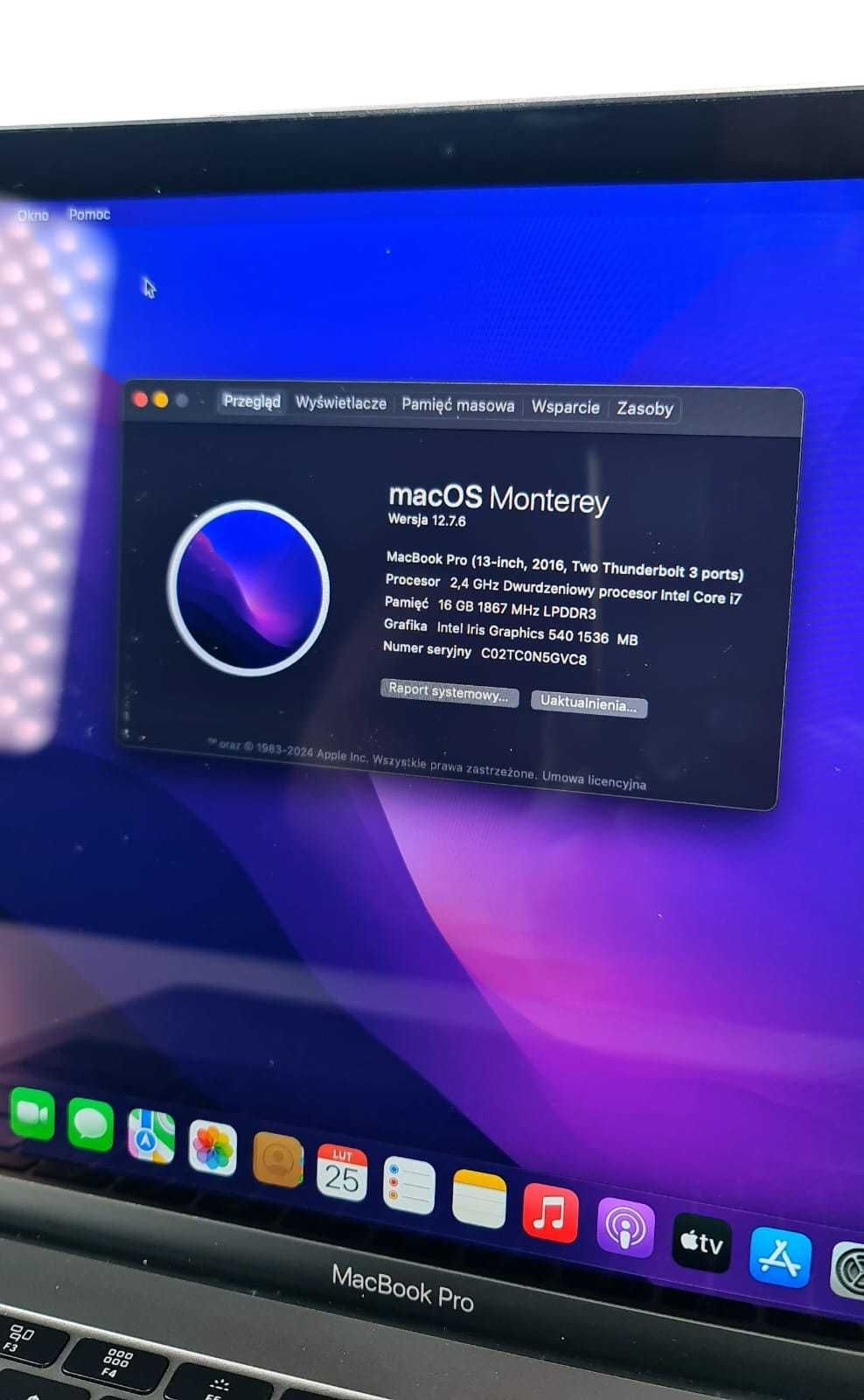Click the Procesor 2,4 GHz Intel Core i7 line
This screenshot has width=864, height=1400.
563,590
